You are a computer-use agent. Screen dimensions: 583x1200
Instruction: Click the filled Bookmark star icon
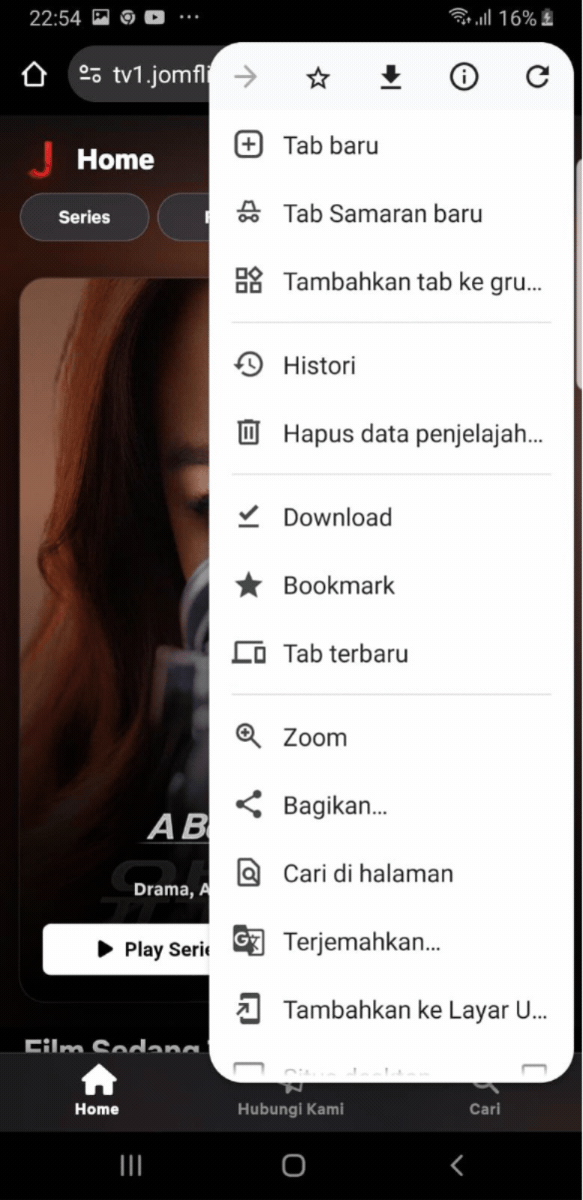point(248,585)
